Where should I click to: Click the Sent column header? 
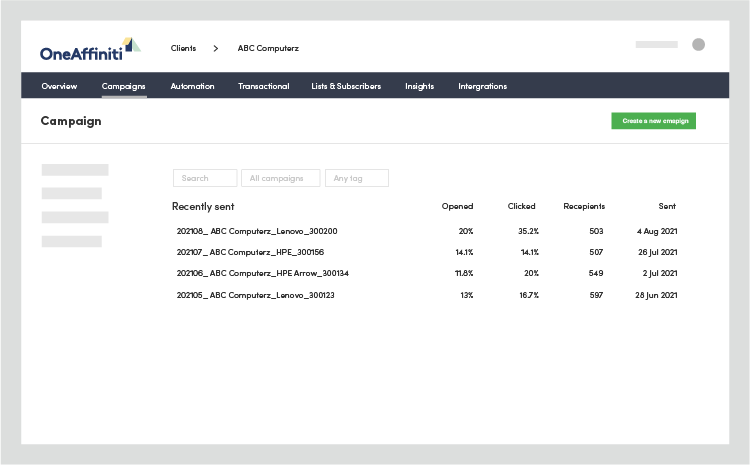pyautogui.click(x=667, y=206)
